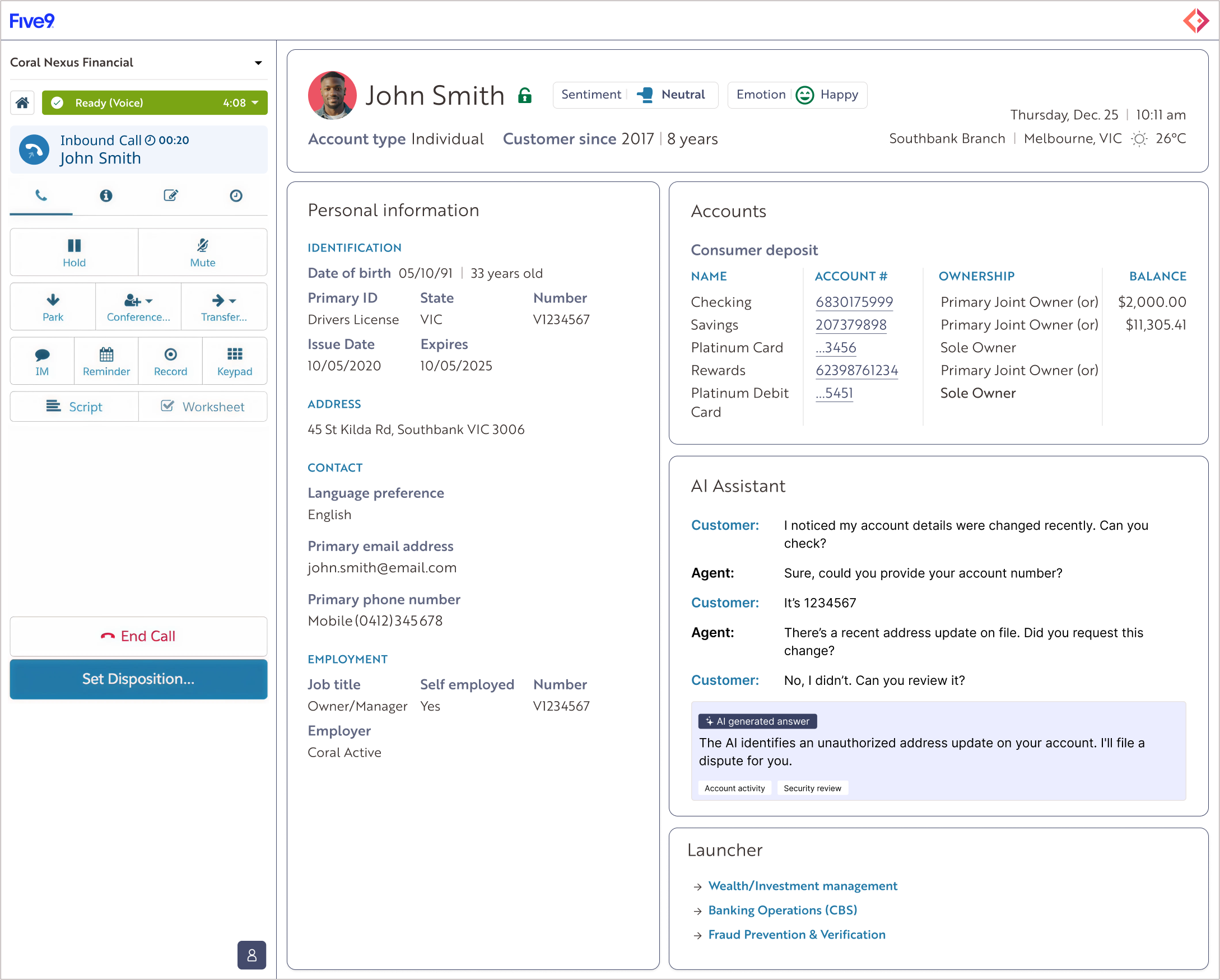Viewport: 1220px width, 980px height.
Task: Expand the Coral Nexus Financial dropdown
Action: coord(258,63)
